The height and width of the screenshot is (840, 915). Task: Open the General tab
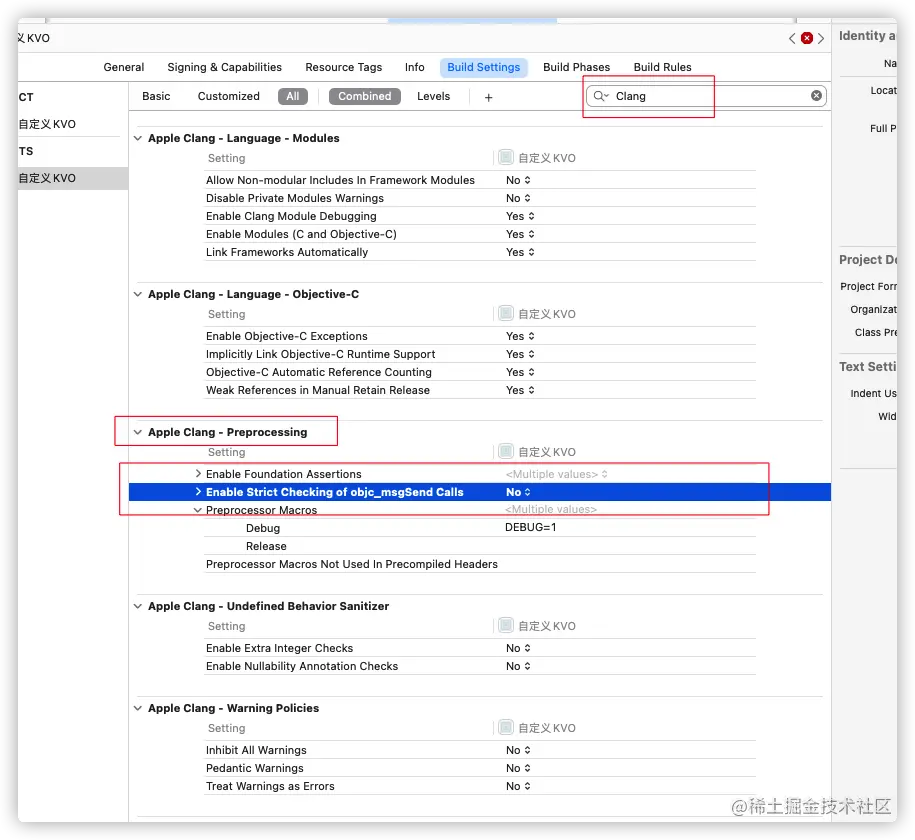[124, 67]
